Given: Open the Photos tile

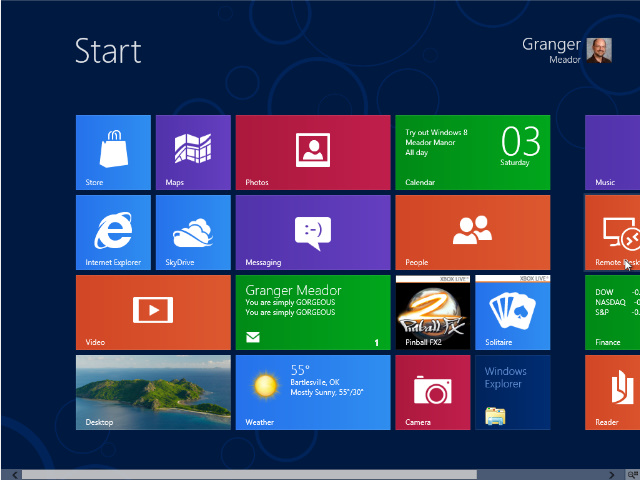Looking at the screenshot, I should click(x=312, y=152).
